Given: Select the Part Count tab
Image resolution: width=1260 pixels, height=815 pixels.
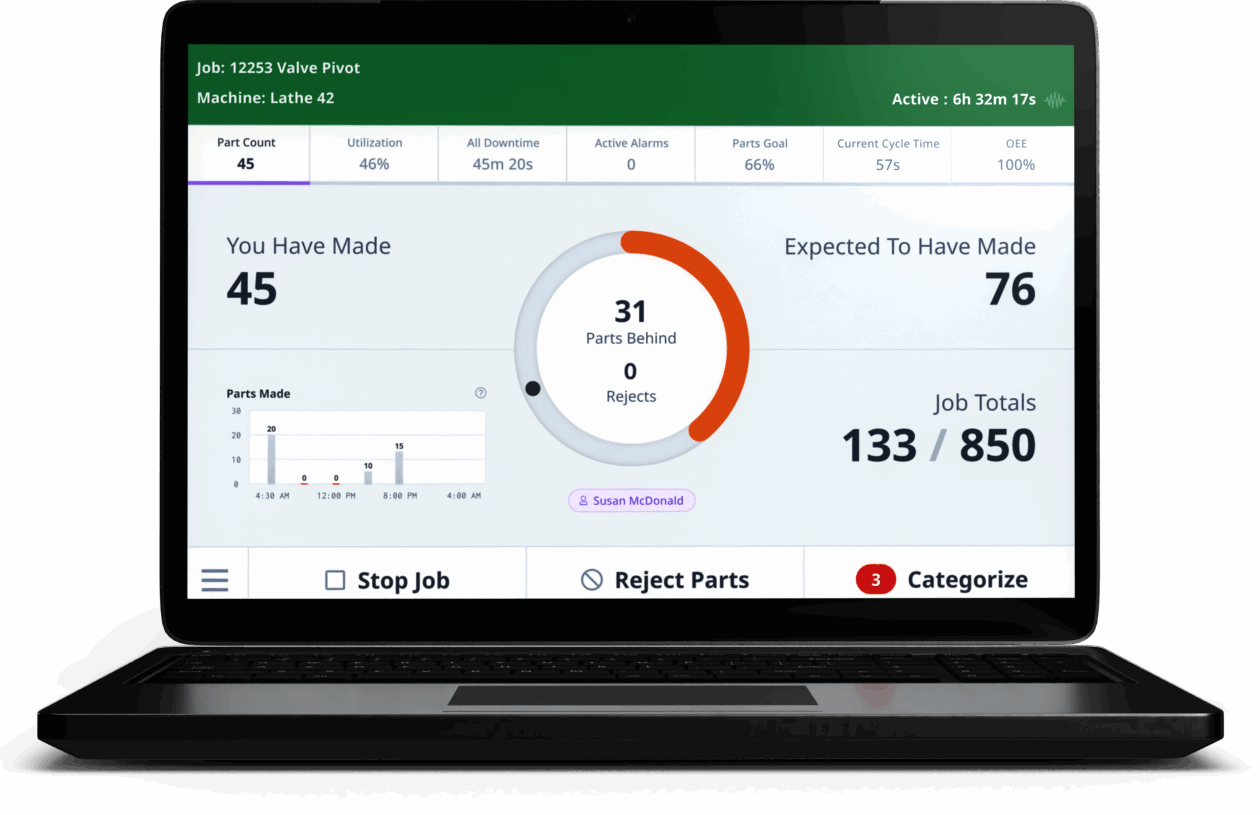Looking at the screenshot, I should pyautogui.click(x=246, y=153).
